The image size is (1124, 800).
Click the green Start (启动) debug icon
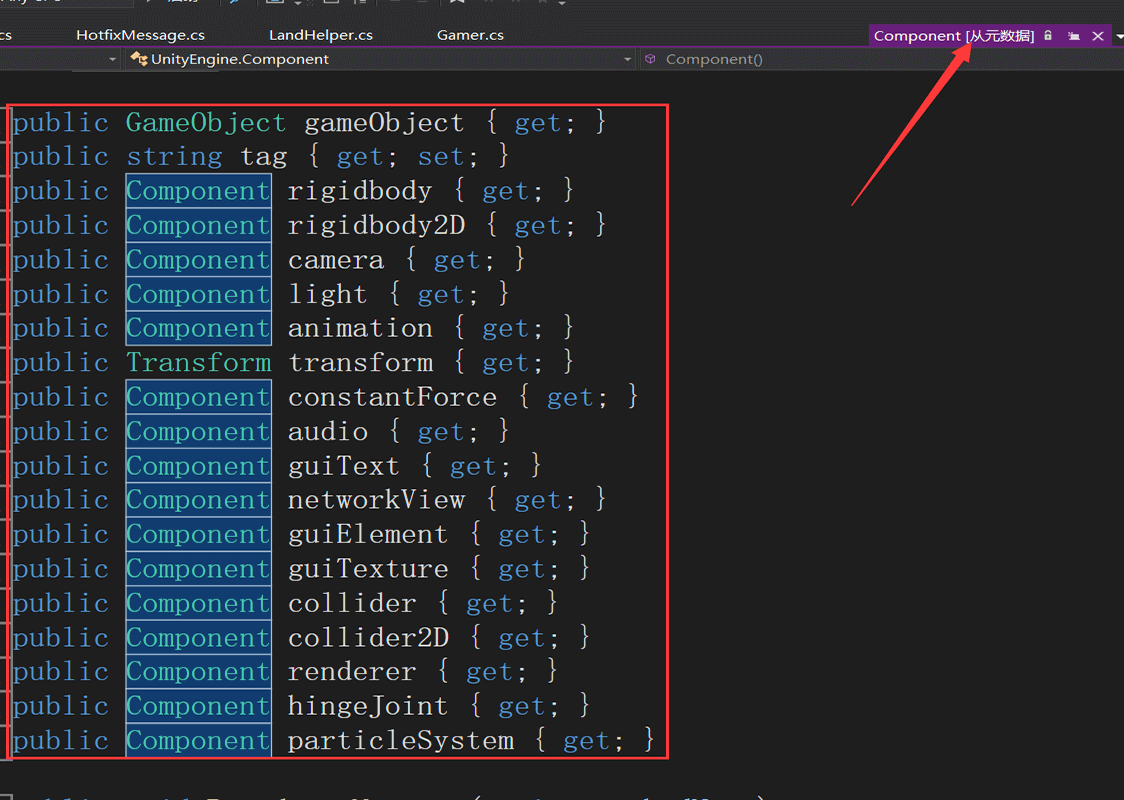146,5
